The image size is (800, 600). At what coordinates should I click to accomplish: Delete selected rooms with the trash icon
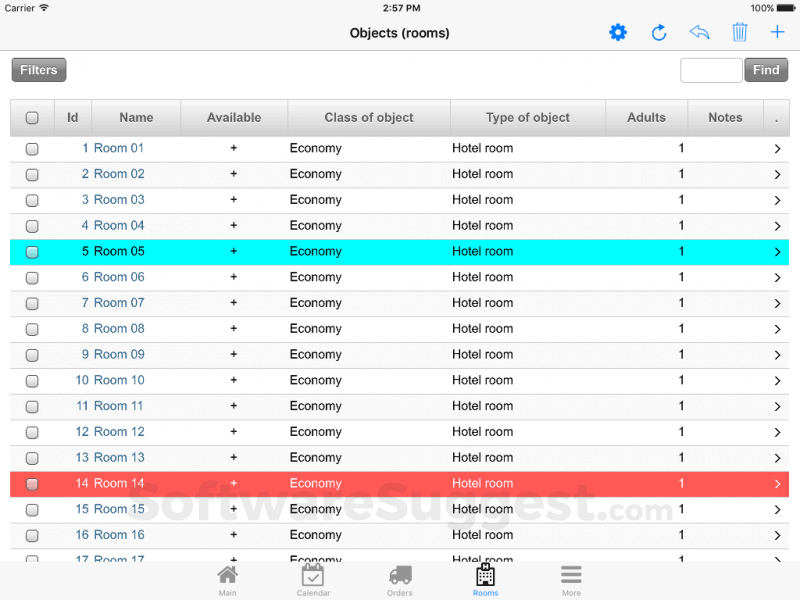pos(740,32)
